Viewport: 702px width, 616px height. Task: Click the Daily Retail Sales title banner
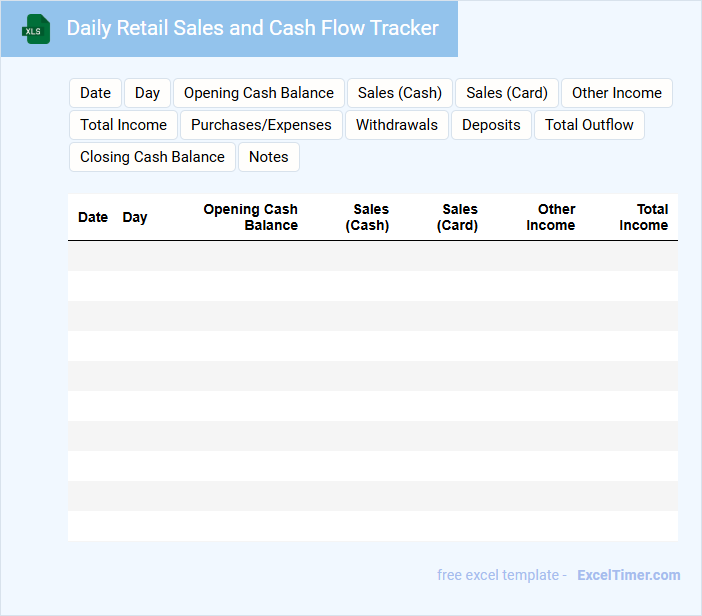click(x=252, y=29)
